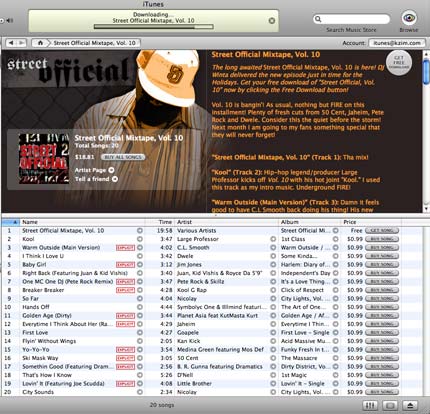Toggle the visualizer window button in the status bar
430x414 pixels.
pyautogui.click(x=390, y=406)
